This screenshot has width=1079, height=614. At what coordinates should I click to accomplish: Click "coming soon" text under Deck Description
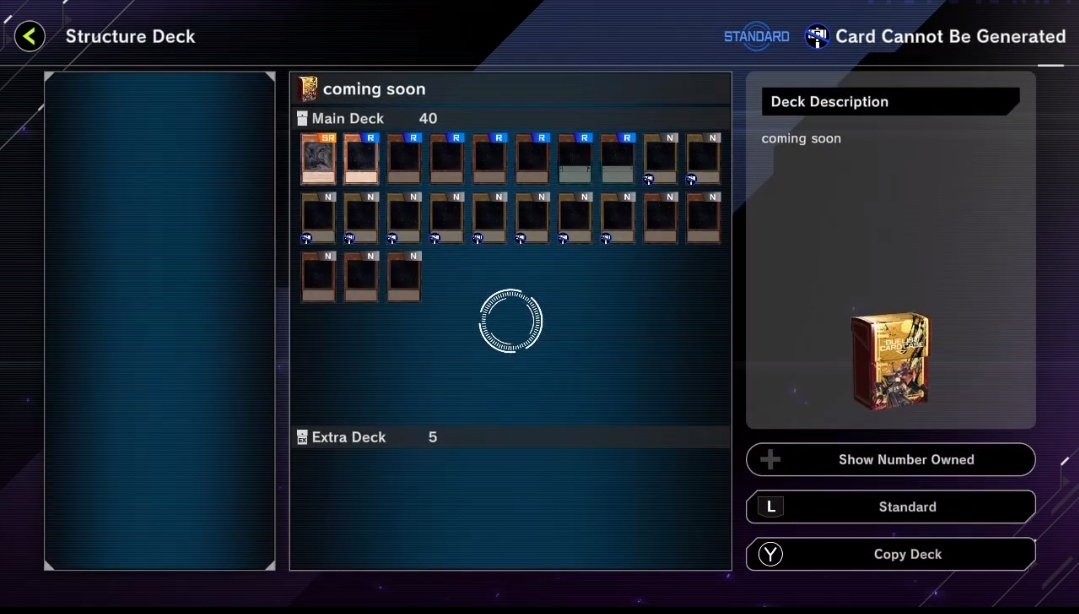point(801,138)
